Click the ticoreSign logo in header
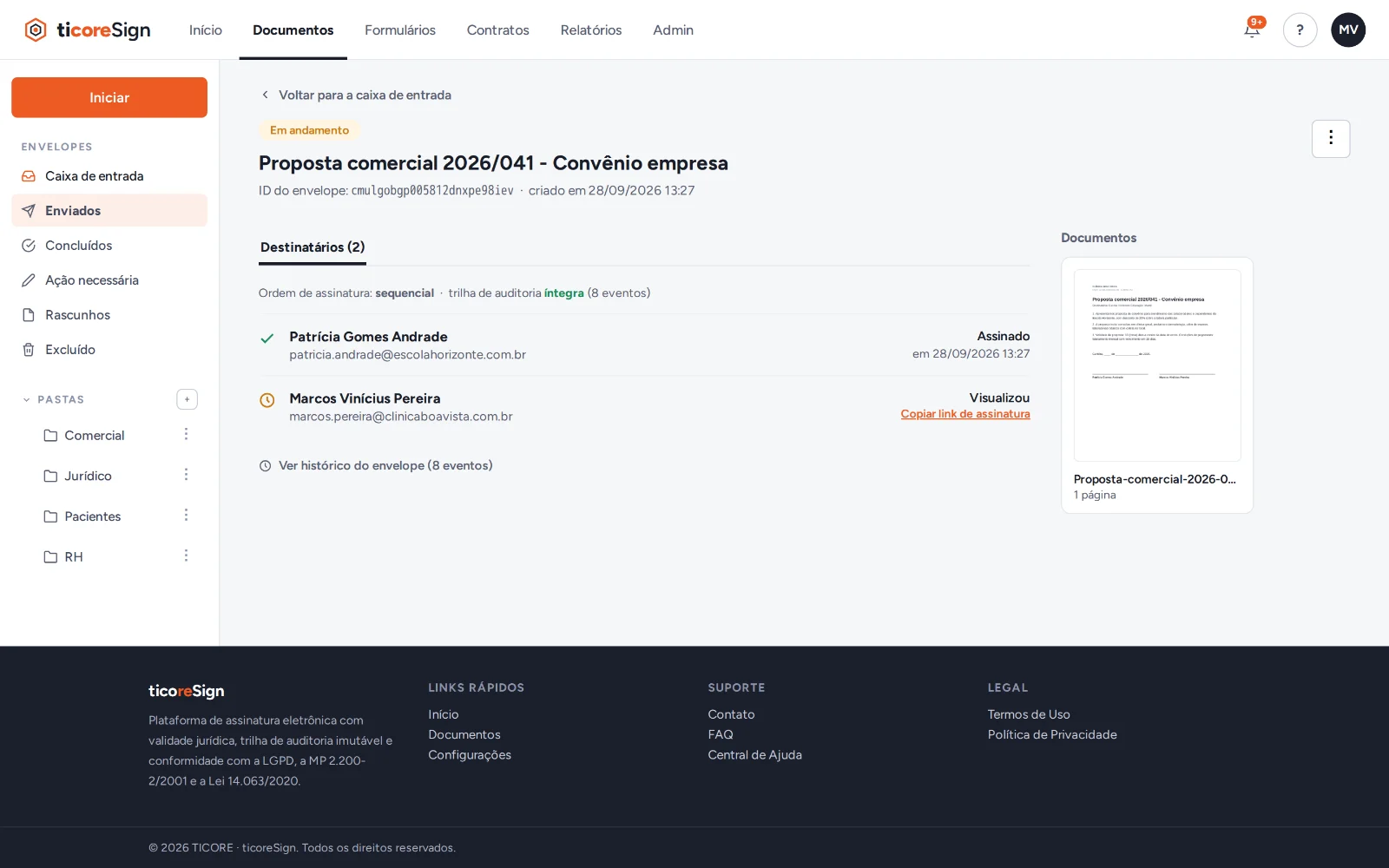 click(x=88, y=30)
